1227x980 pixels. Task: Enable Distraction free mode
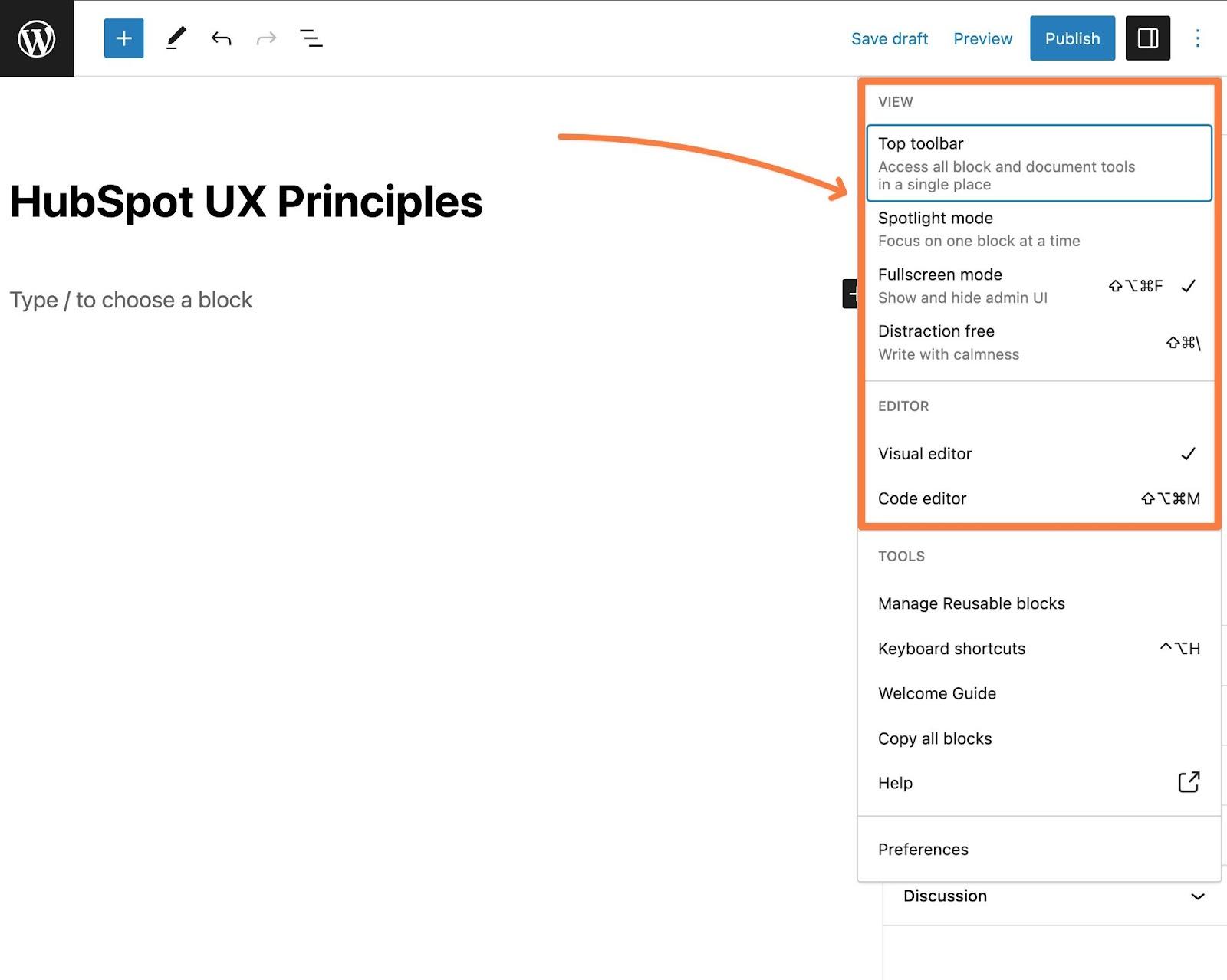(x=1039, y=343)
